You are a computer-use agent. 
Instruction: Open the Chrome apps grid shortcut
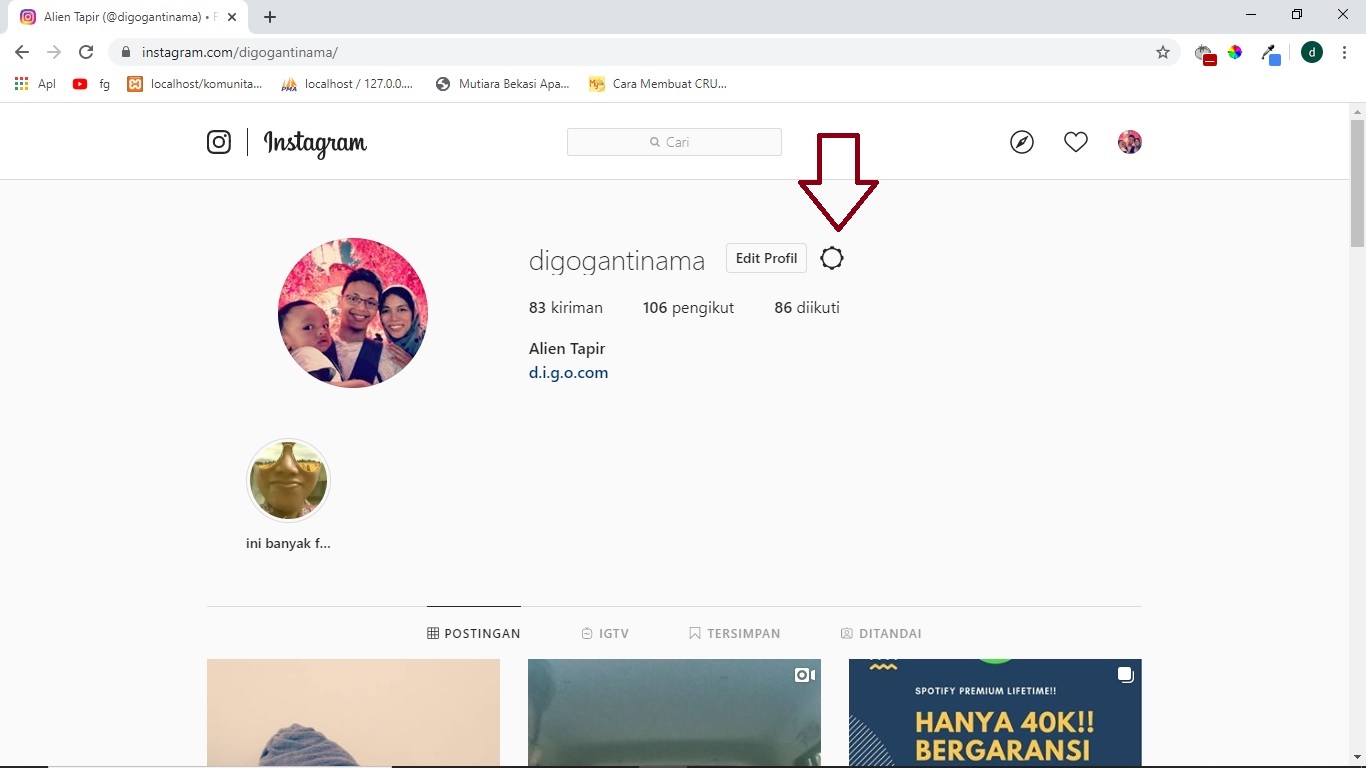(22, 84)
